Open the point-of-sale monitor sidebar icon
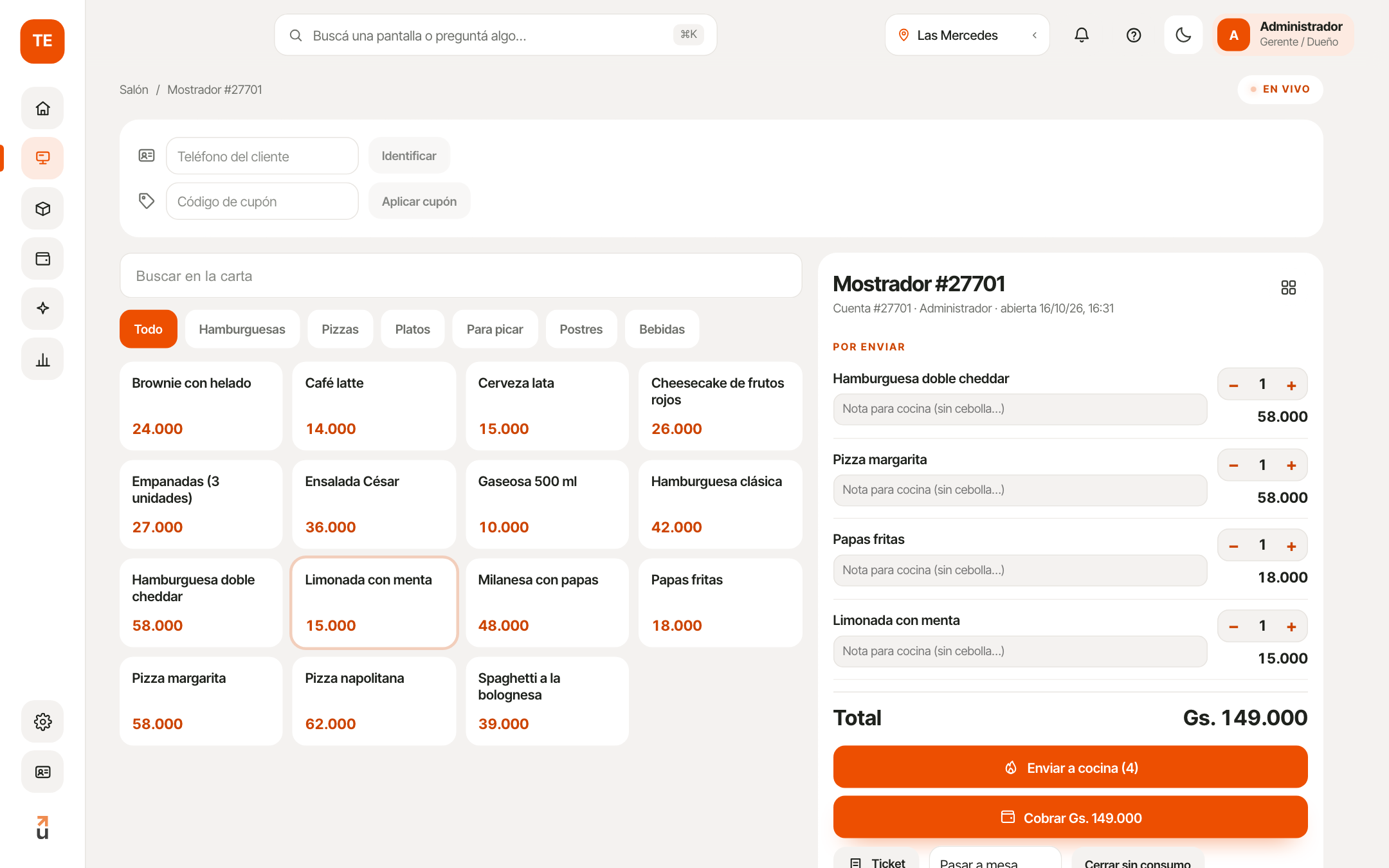The image size is (1389, 868). [42, 158]
